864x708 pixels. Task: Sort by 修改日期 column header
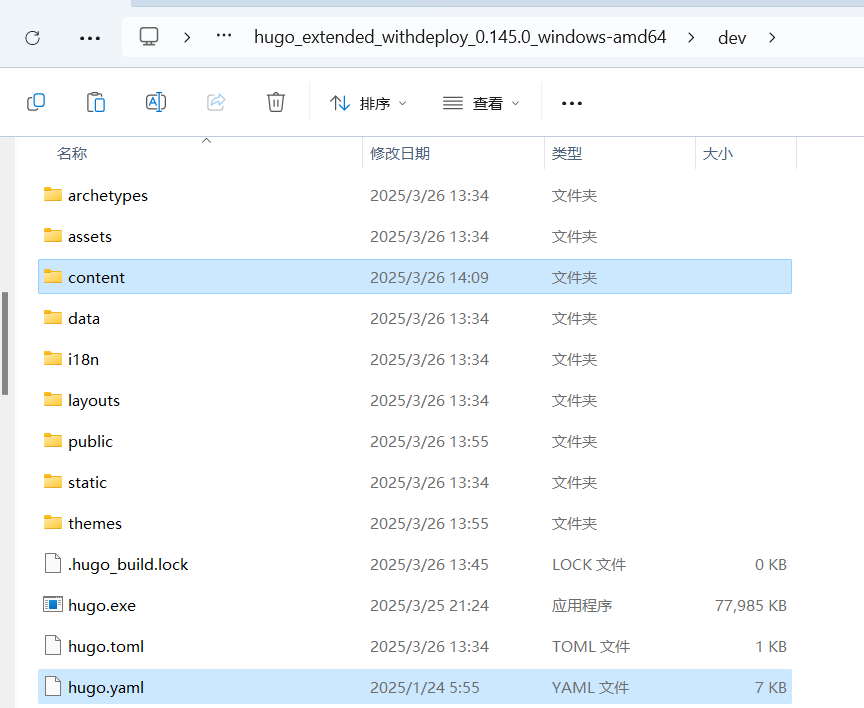point(400,153)
